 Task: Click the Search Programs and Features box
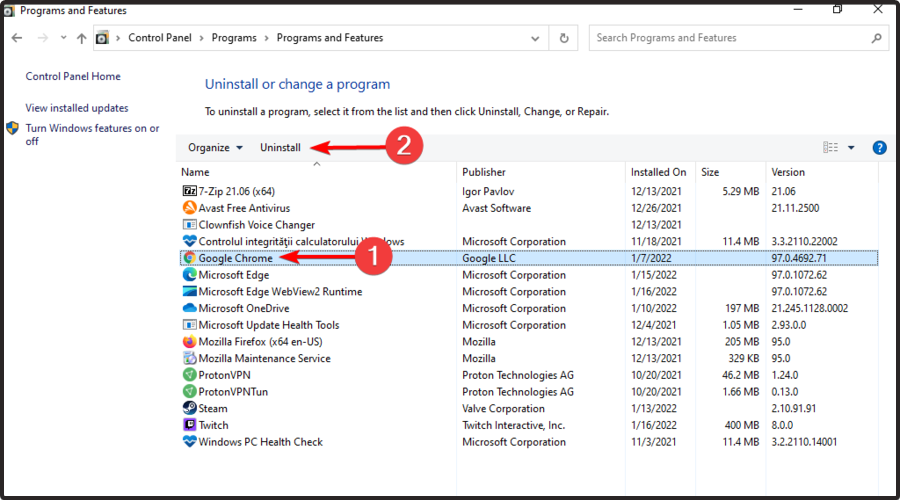click(728, 38)
